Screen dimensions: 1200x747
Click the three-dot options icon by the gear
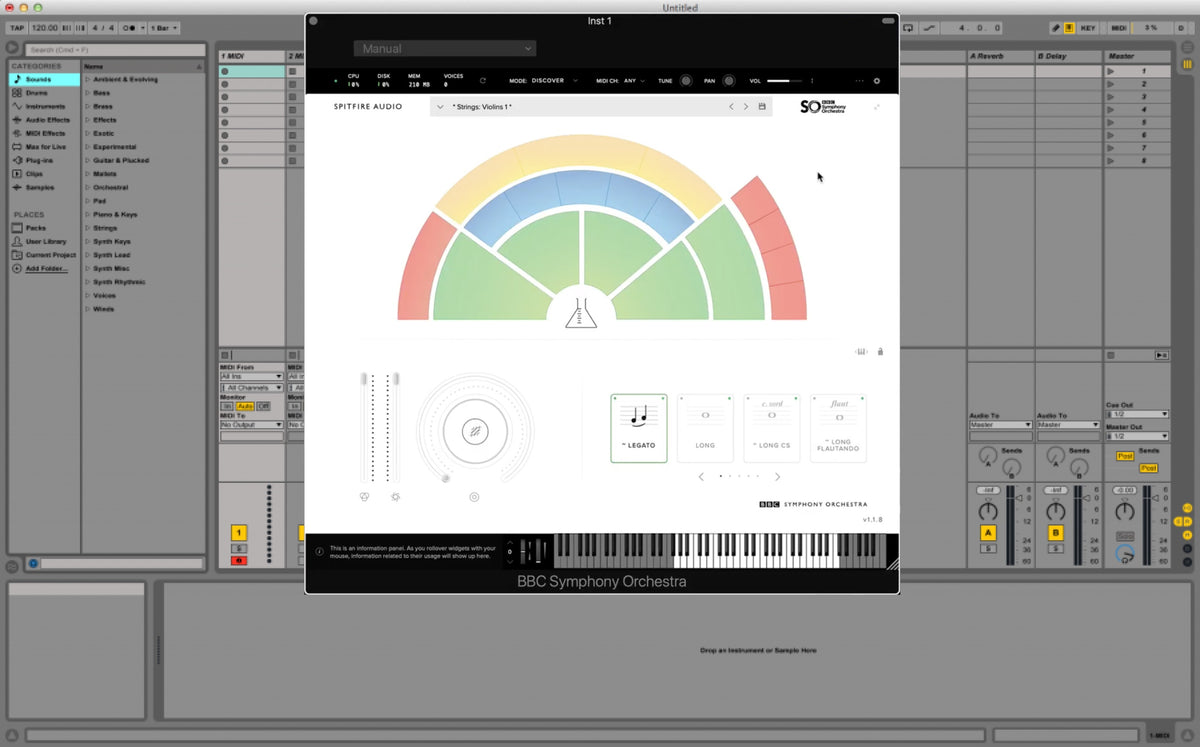click(x=859, y=81)
